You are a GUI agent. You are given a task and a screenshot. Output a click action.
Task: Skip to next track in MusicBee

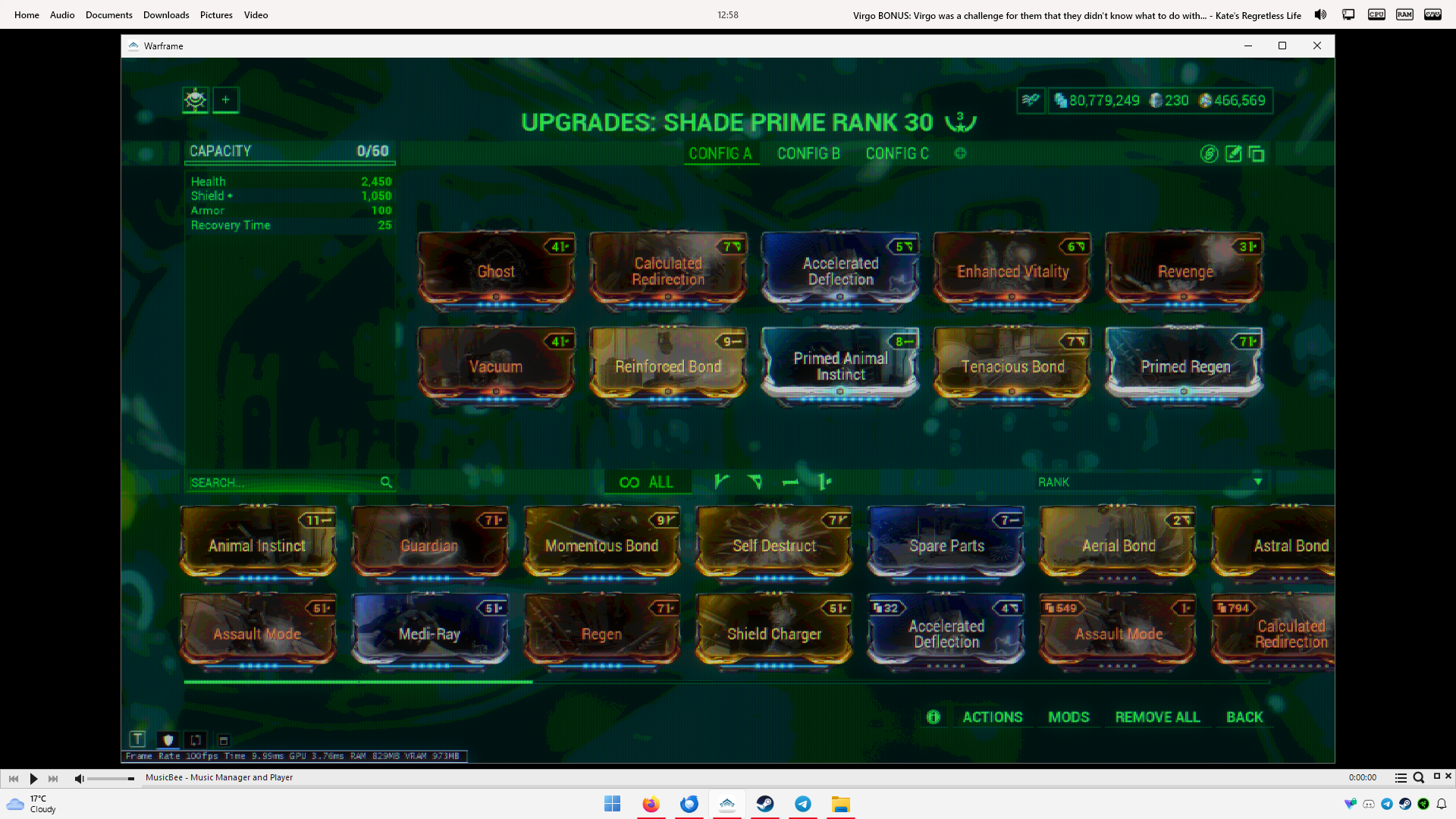pyautogui.click(x=53, y=778)
